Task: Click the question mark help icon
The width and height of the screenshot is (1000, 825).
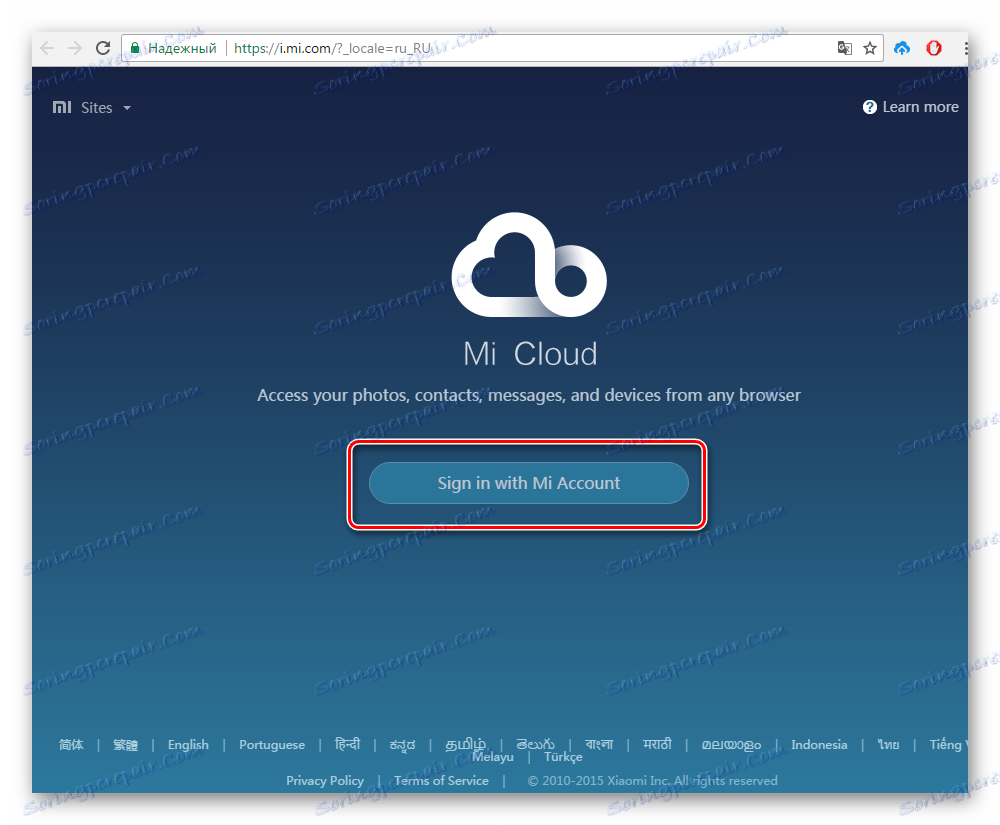Action: (869, 107)
